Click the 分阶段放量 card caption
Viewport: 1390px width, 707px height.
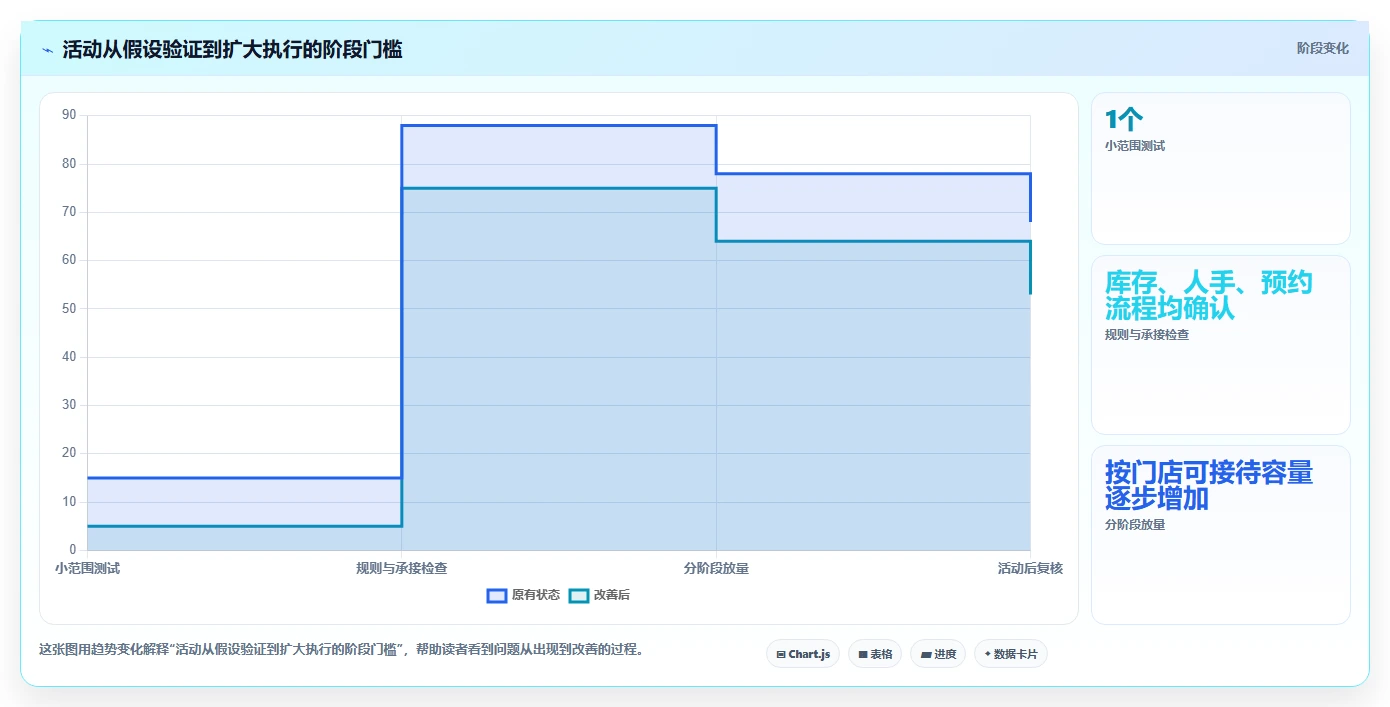(x=1135, y=525)
